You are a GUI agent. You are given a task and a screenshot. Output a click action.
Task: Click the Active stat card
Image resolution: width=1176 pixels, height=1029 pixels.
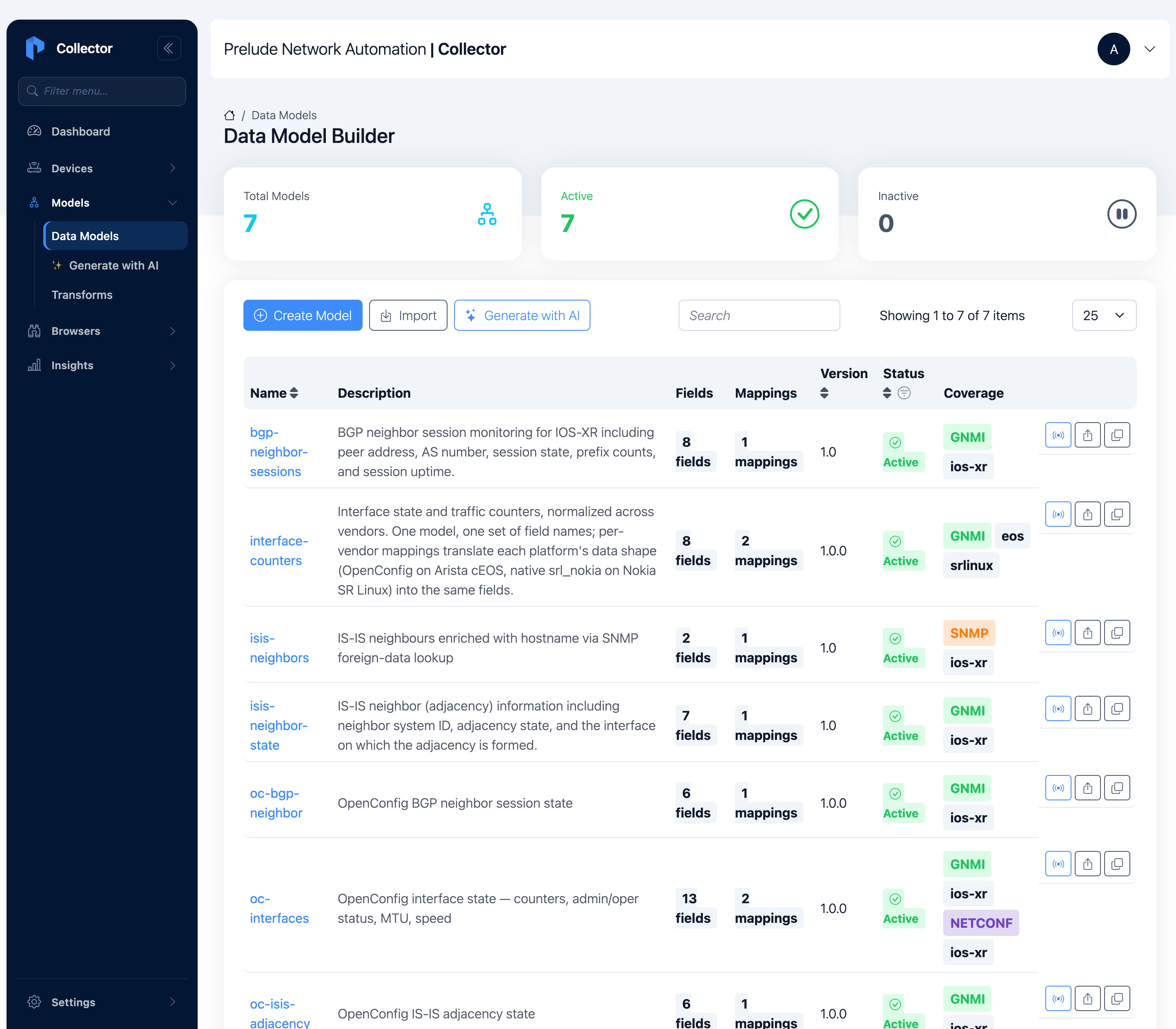pos(690,214)
